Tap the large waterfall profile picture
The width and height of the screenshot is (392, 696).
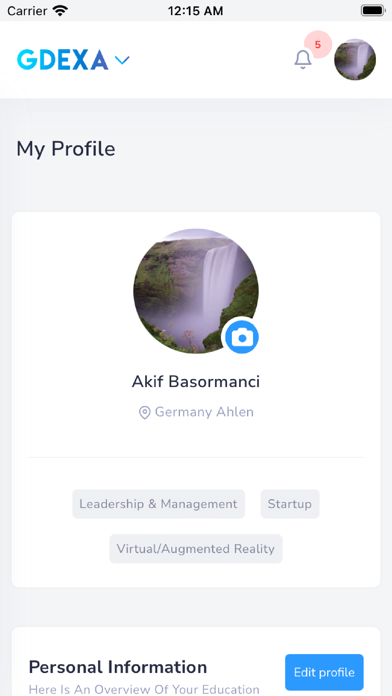click(196, 291)
